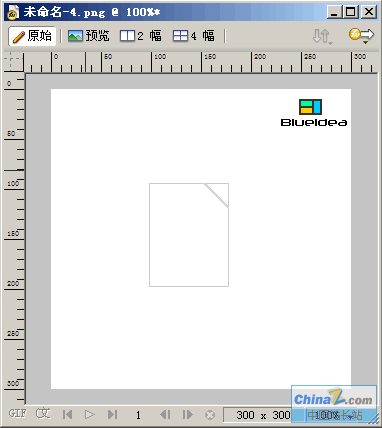This screenshot has width=382, height=428.
Task: Click the document icon in the title bar
Action: 13,12
